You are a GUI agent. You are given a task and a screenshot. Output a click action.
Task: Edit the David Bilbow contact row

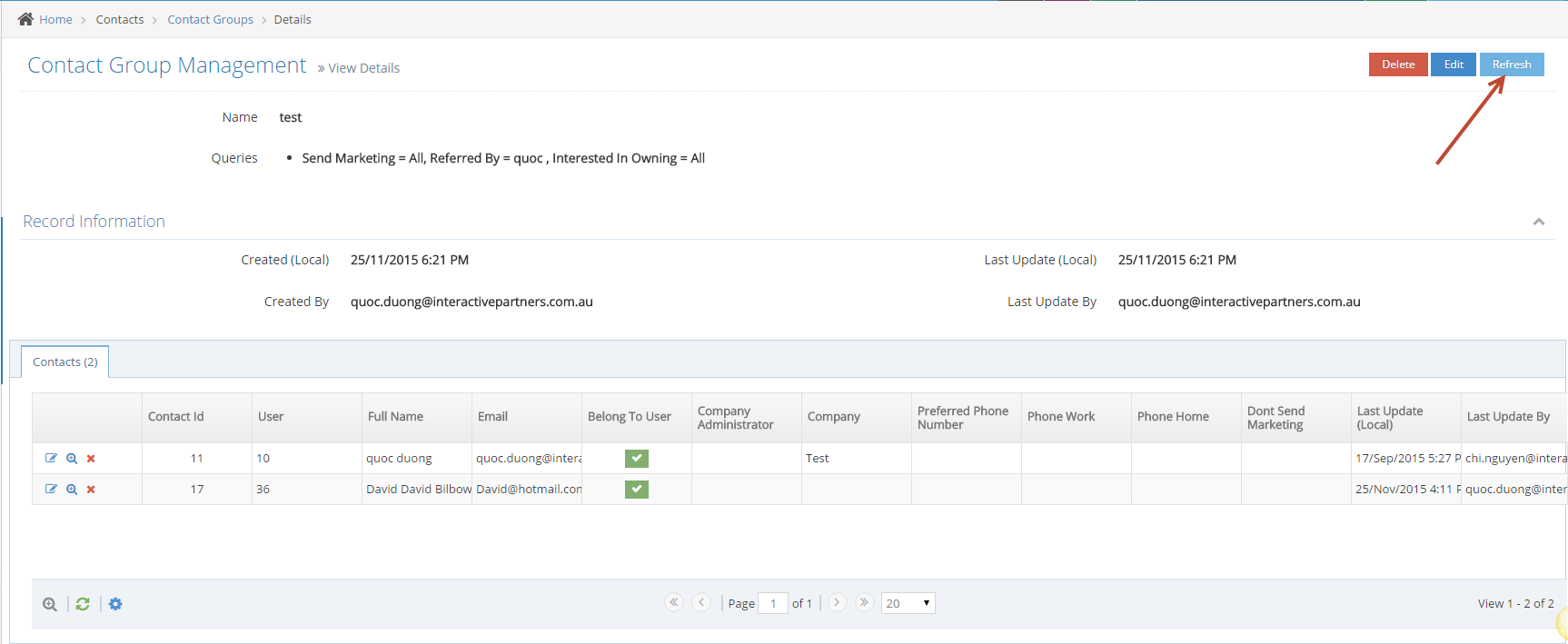coord(51,490)
